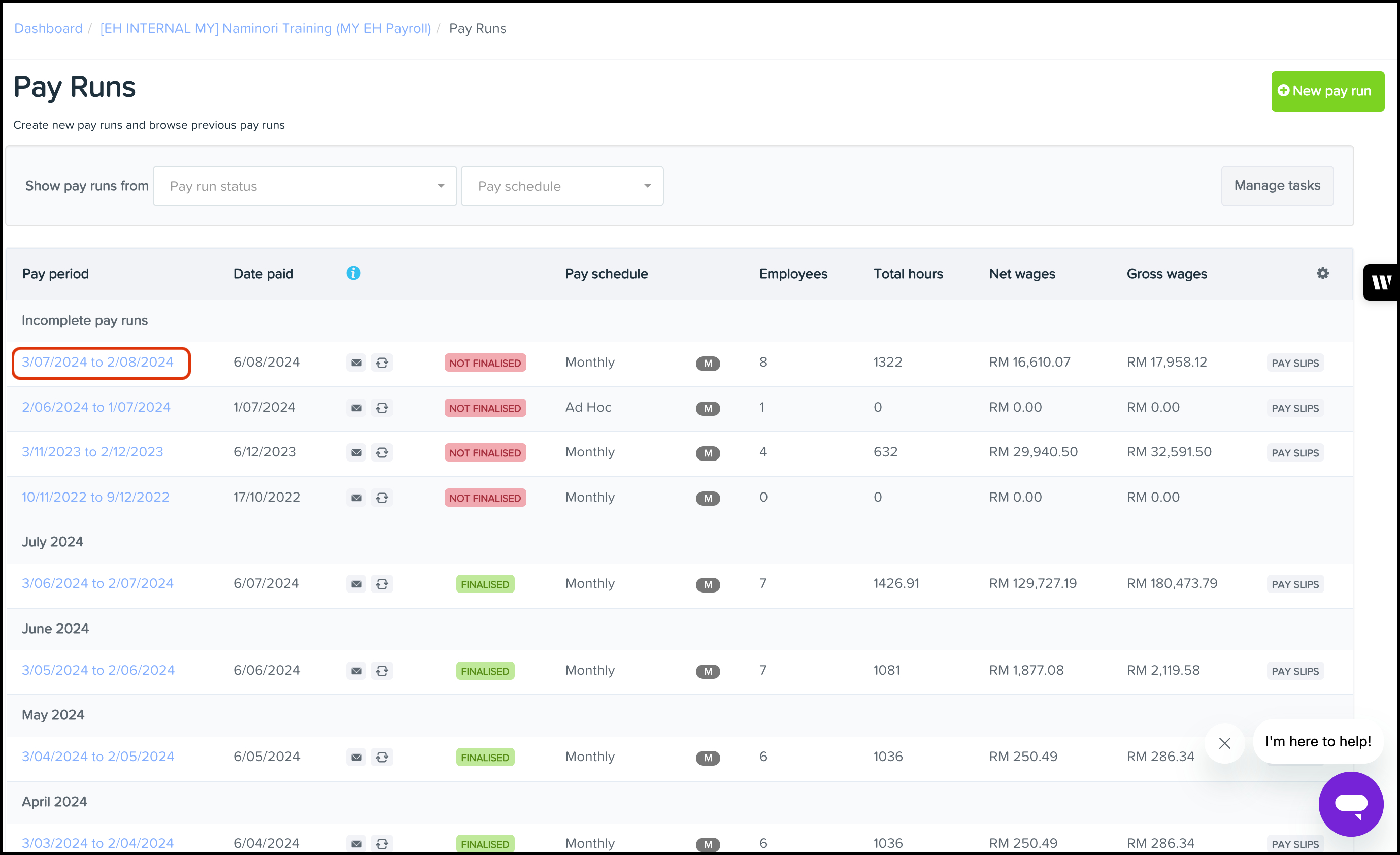Dismiss the "I'm here to help!" popup
1400x855 pixels.
tap(1224, 743)
